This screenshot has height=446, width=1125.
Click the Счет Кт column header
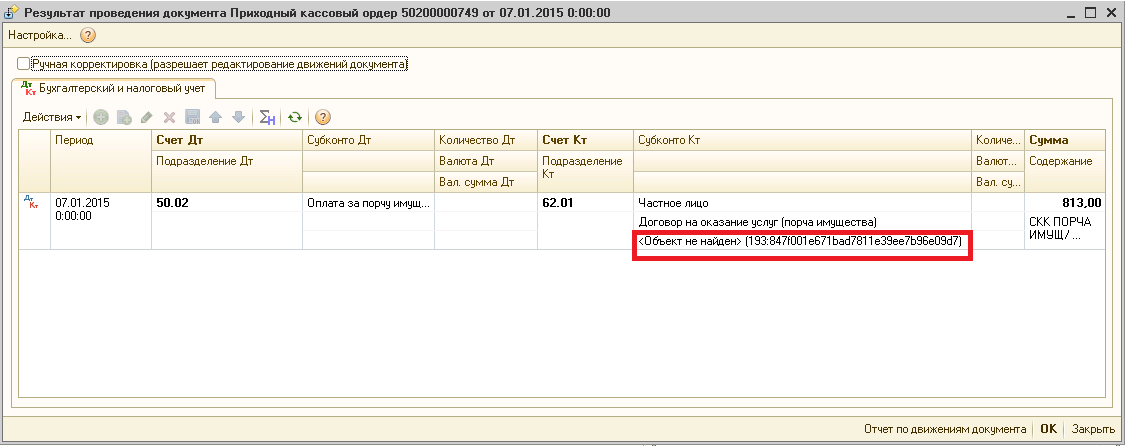click(x=585, y=141)
